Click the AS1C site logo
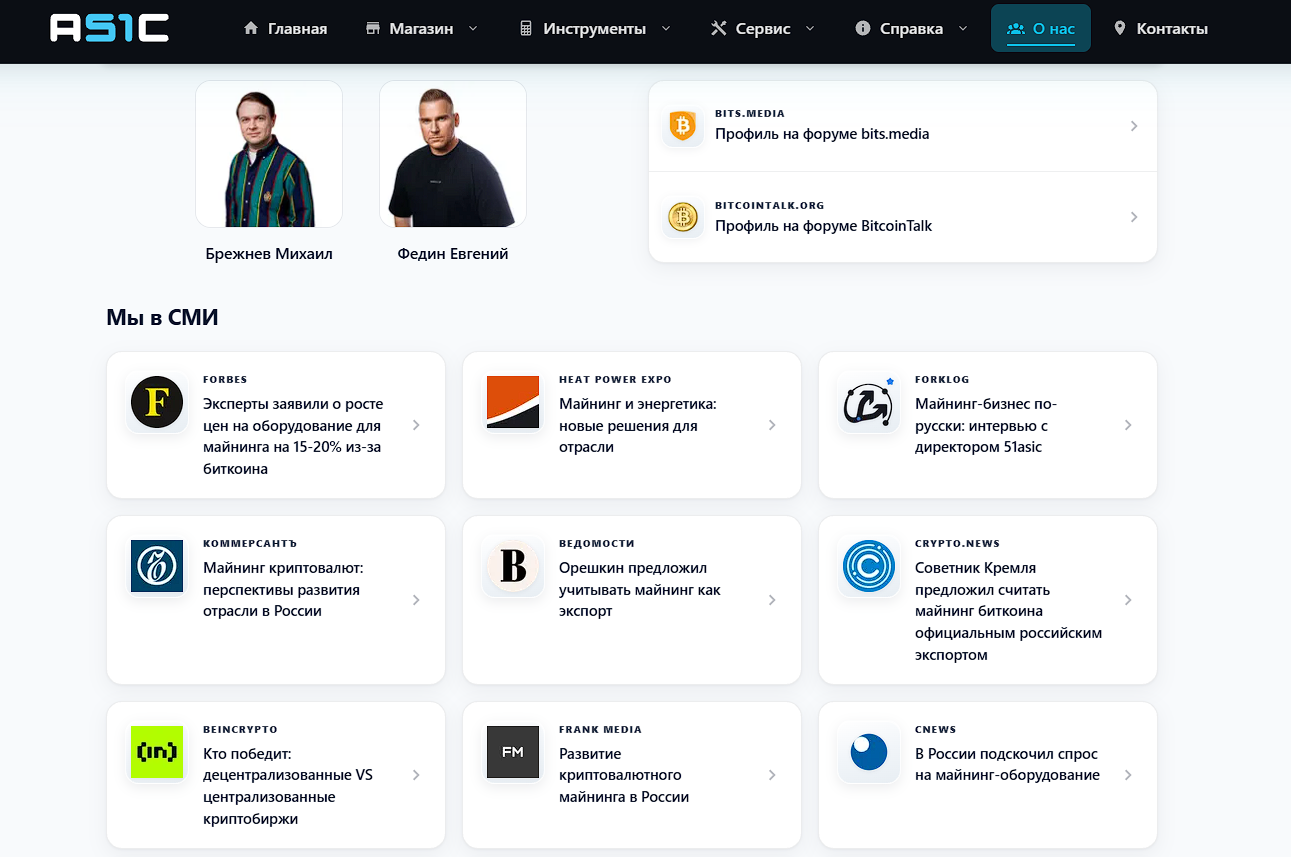This screenshot has width=1291, height=857. pyautogui.click(x=110, y=28)
